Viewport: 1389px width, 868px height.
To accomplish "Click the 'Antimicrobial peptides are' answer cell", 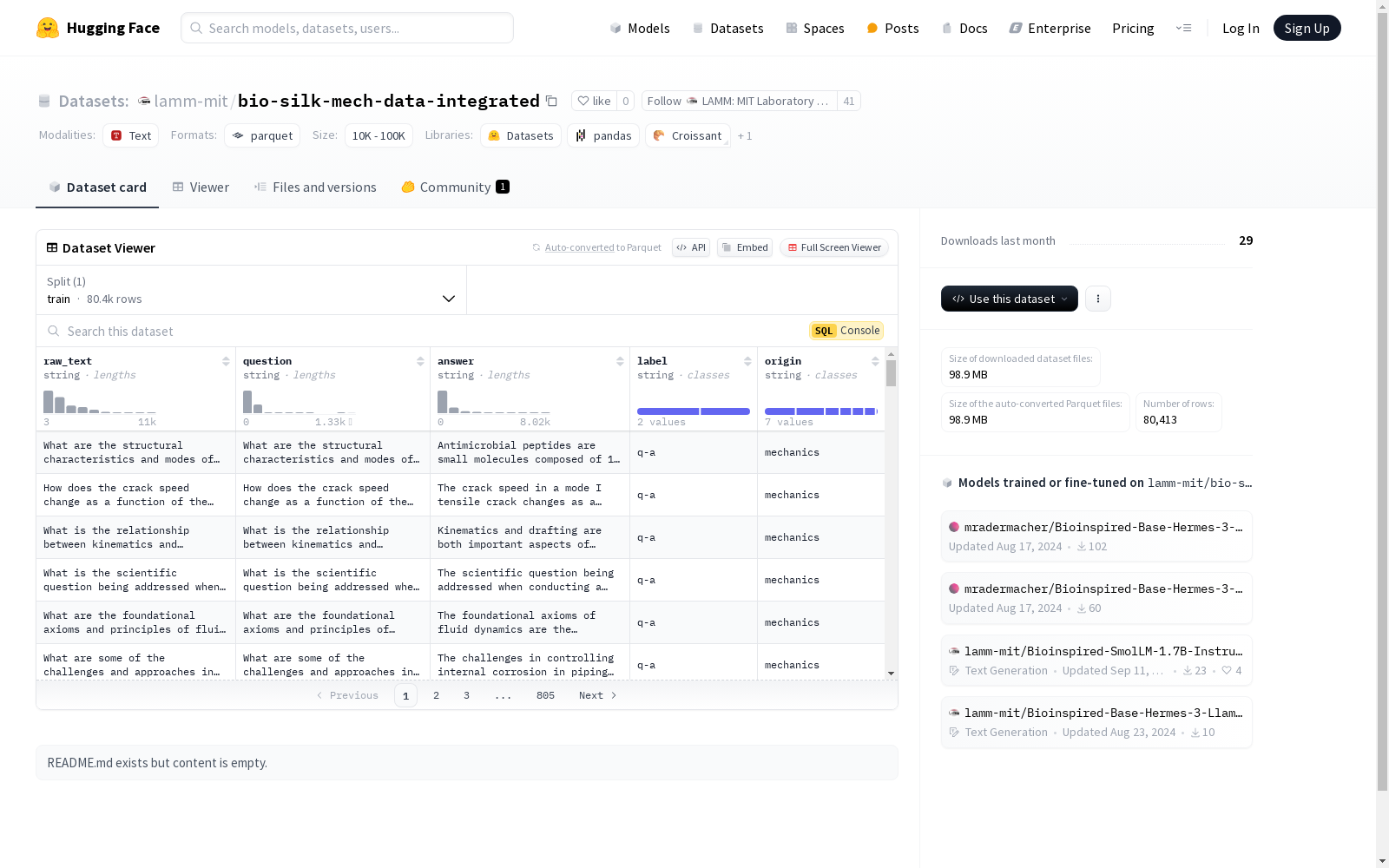I will click(530, 452).
